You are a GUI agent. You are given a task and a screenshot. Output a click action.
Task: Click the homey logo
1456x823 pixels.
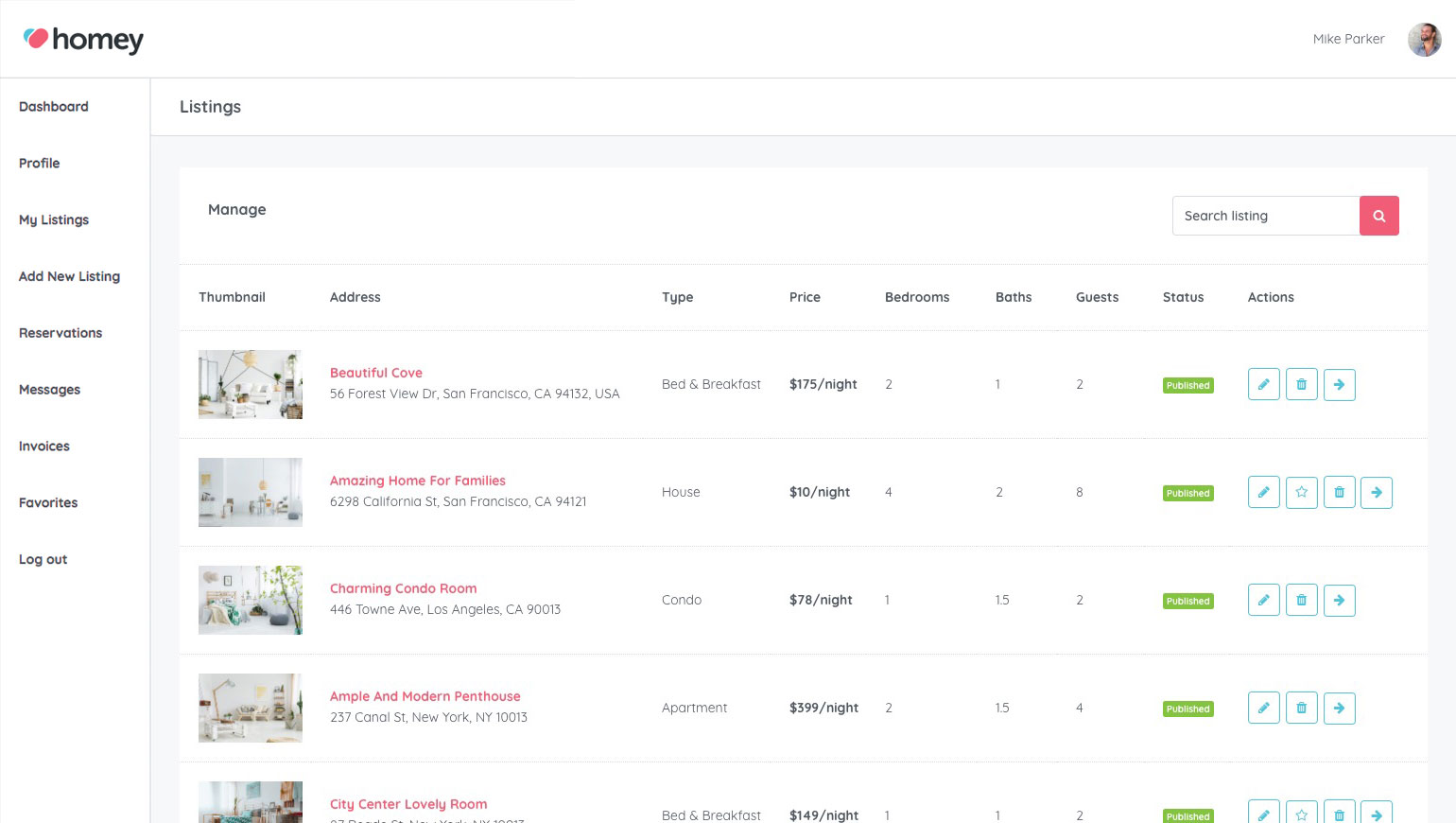point(83,40)
